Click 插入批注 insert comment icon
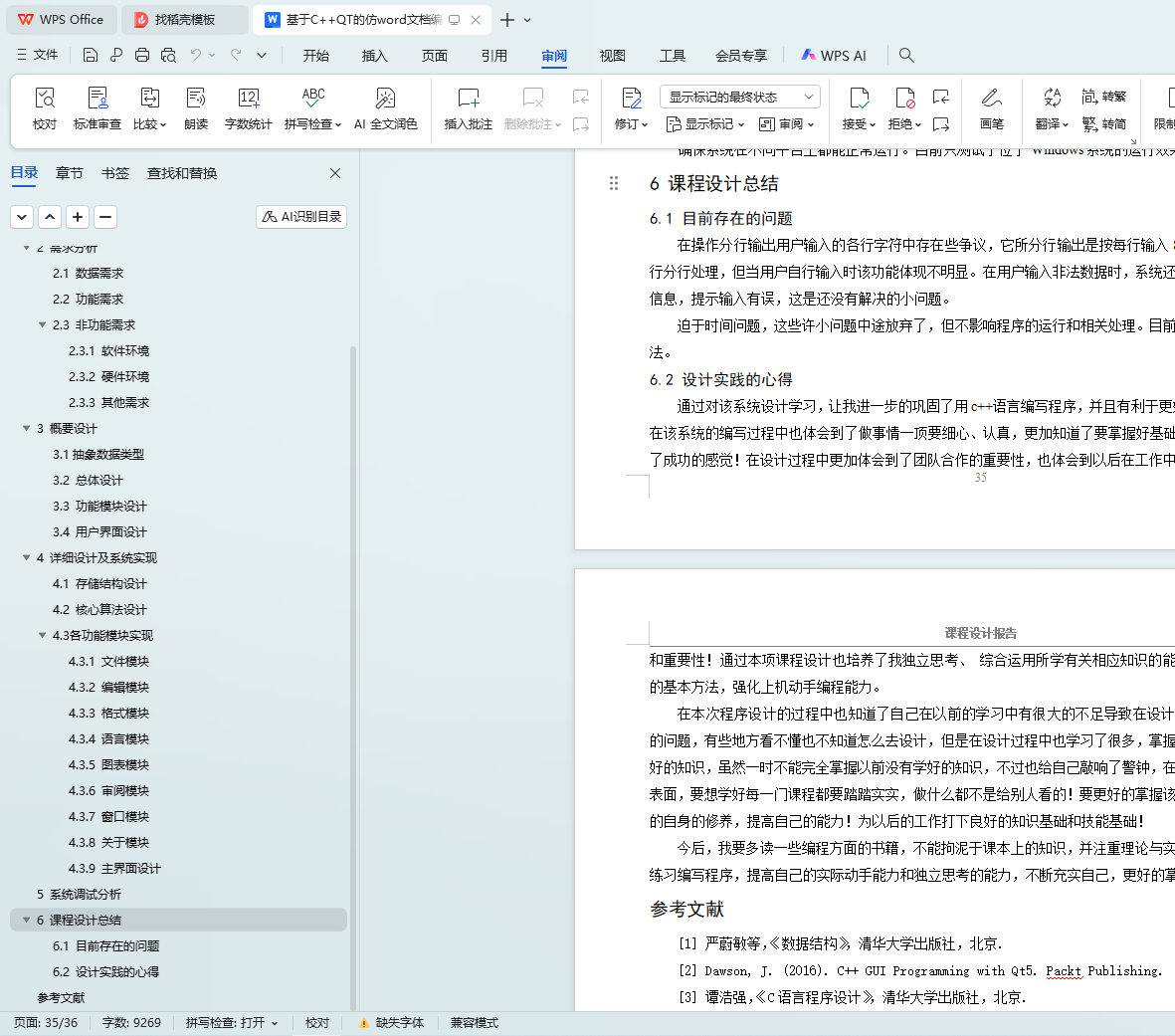This screenshot has width=1175, height=1036. [x=469, y=107]
